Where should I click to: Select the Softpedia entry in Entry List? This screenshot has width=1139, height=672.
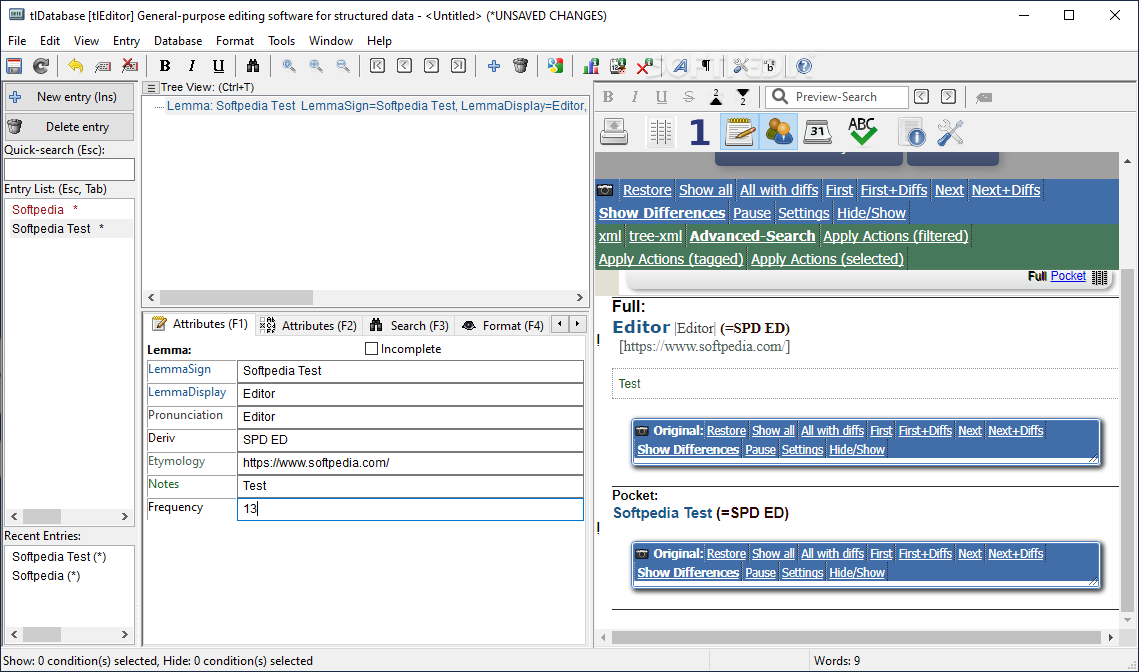click(38, 209)
